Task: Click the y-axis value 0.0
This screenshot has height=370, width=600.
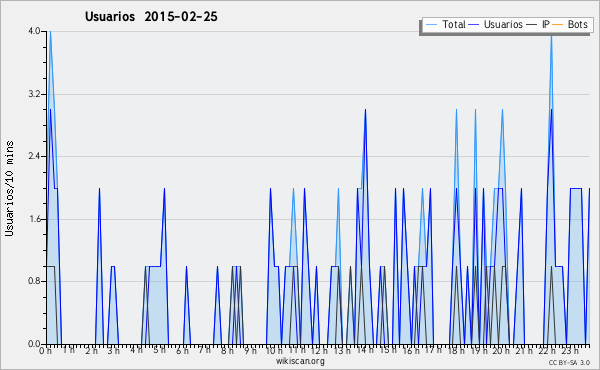Action: pyautogui.click(x=34, y=344)
